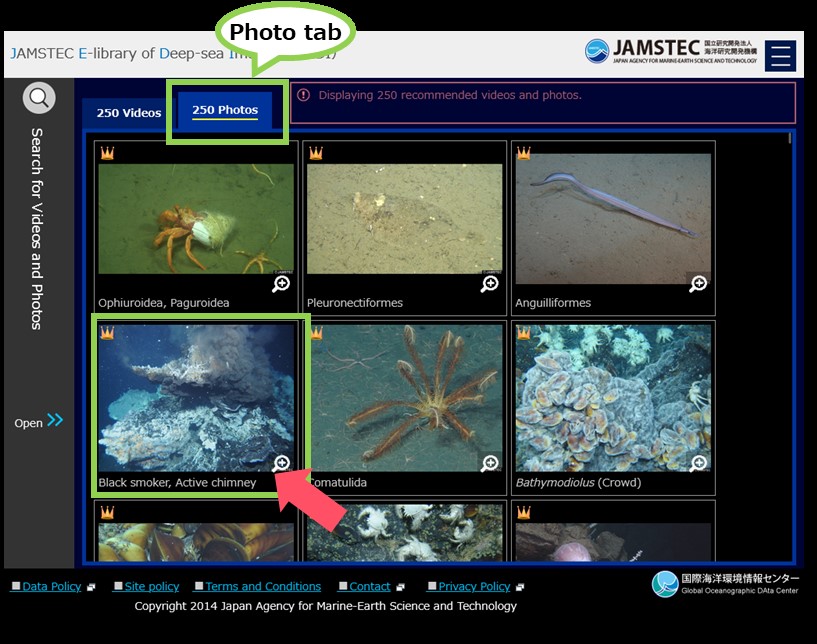Click the crown icon on the Black smoker card
The width and height of the screenshot is (817, 644).
[x=107, y=332]
